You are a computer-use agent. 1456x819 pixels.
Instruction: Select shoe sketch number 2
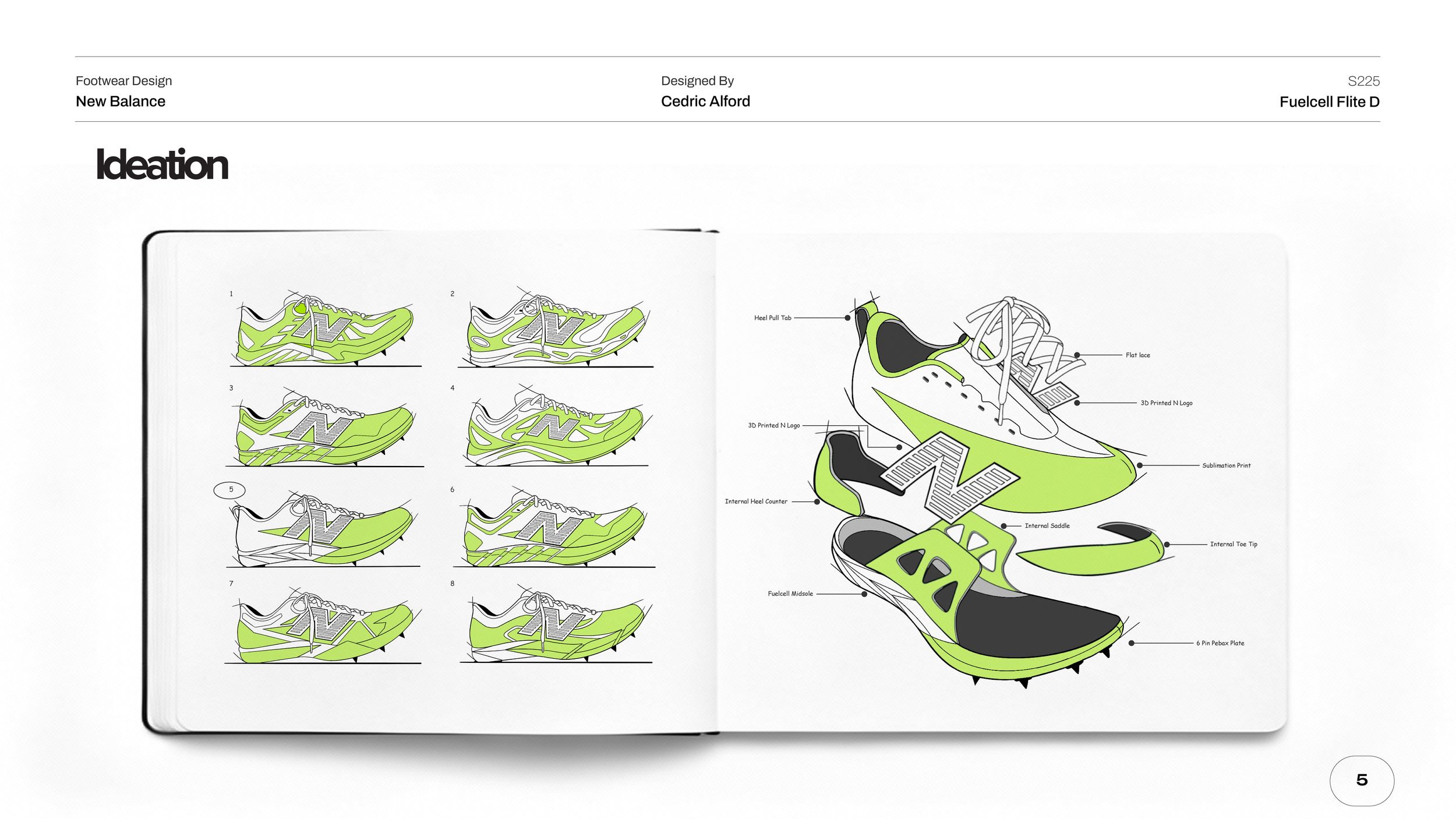555,329
